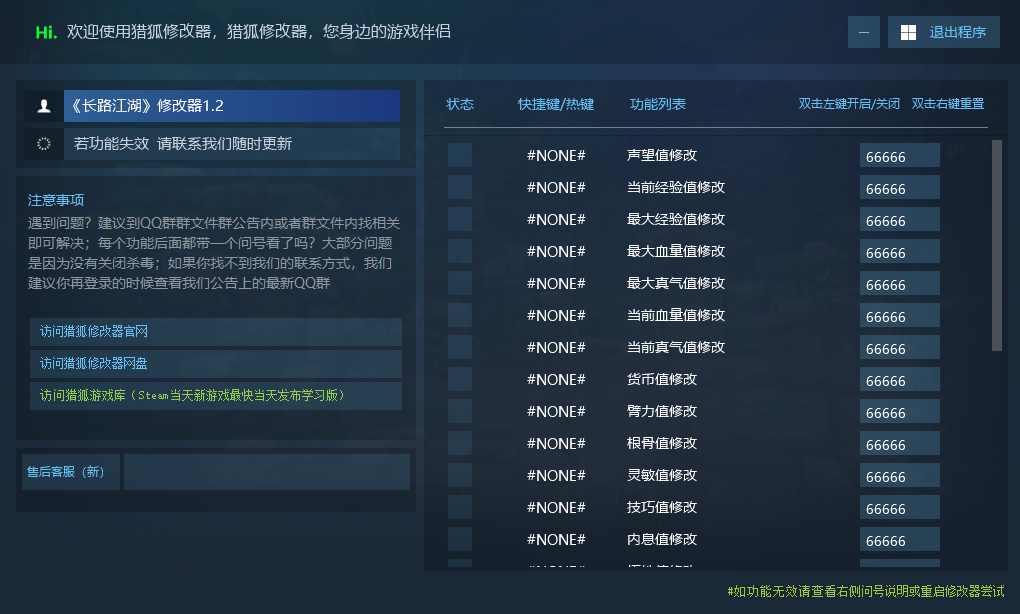Click the 66666 value field for 最大血量值修改

coord(900,251)
